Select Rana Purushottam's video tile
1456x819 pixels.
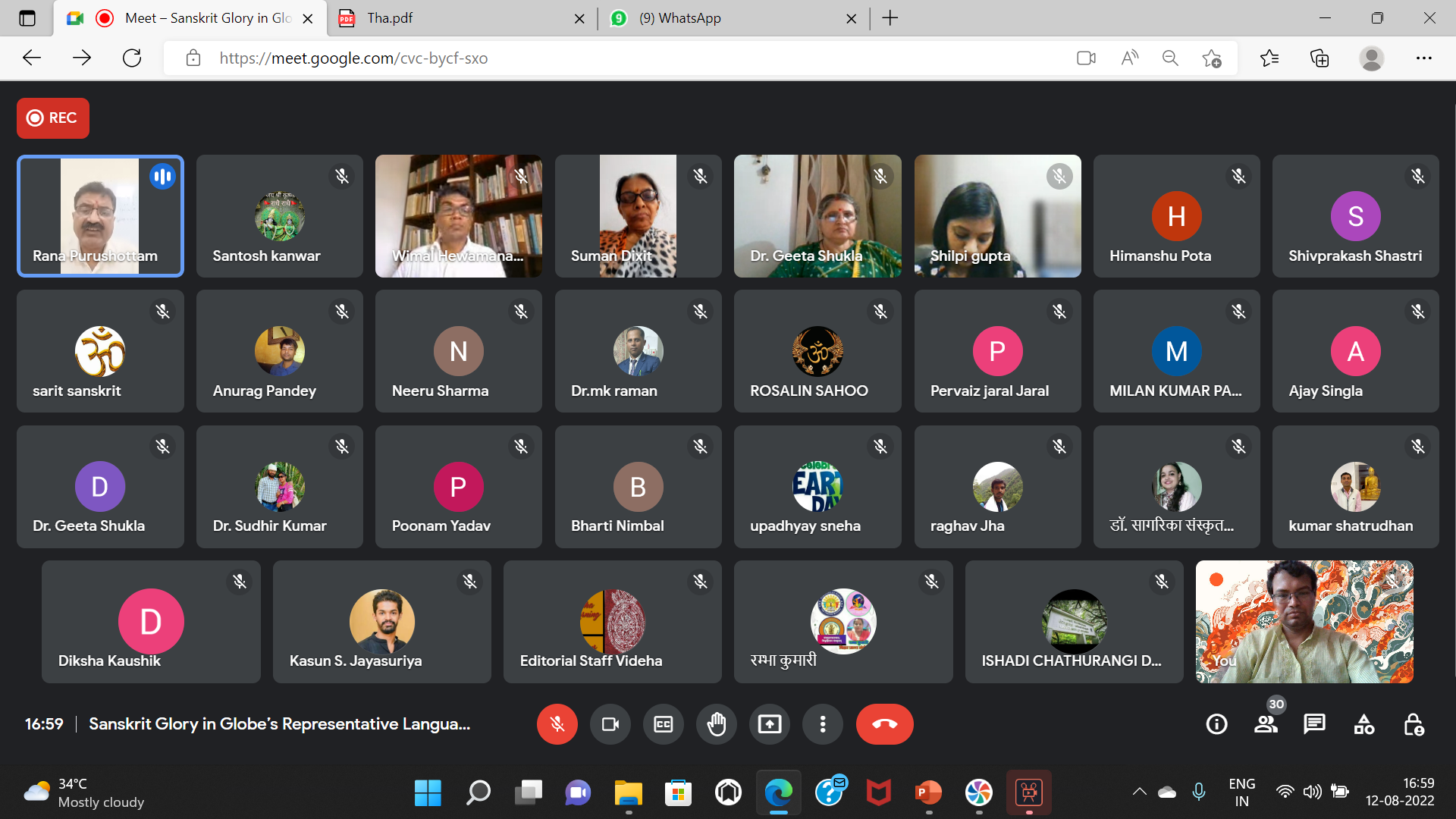[x=100, y=216]
